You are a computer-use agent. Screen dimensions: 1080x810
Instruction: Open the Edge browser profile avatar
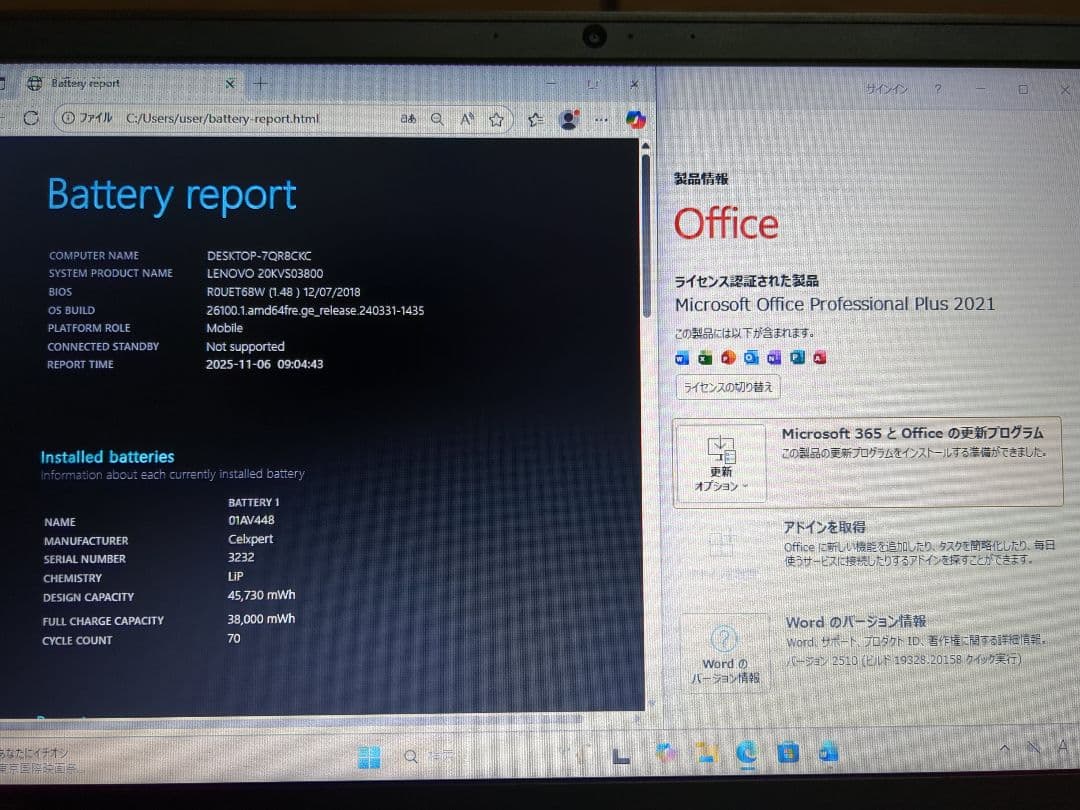(x=569, y=119)
